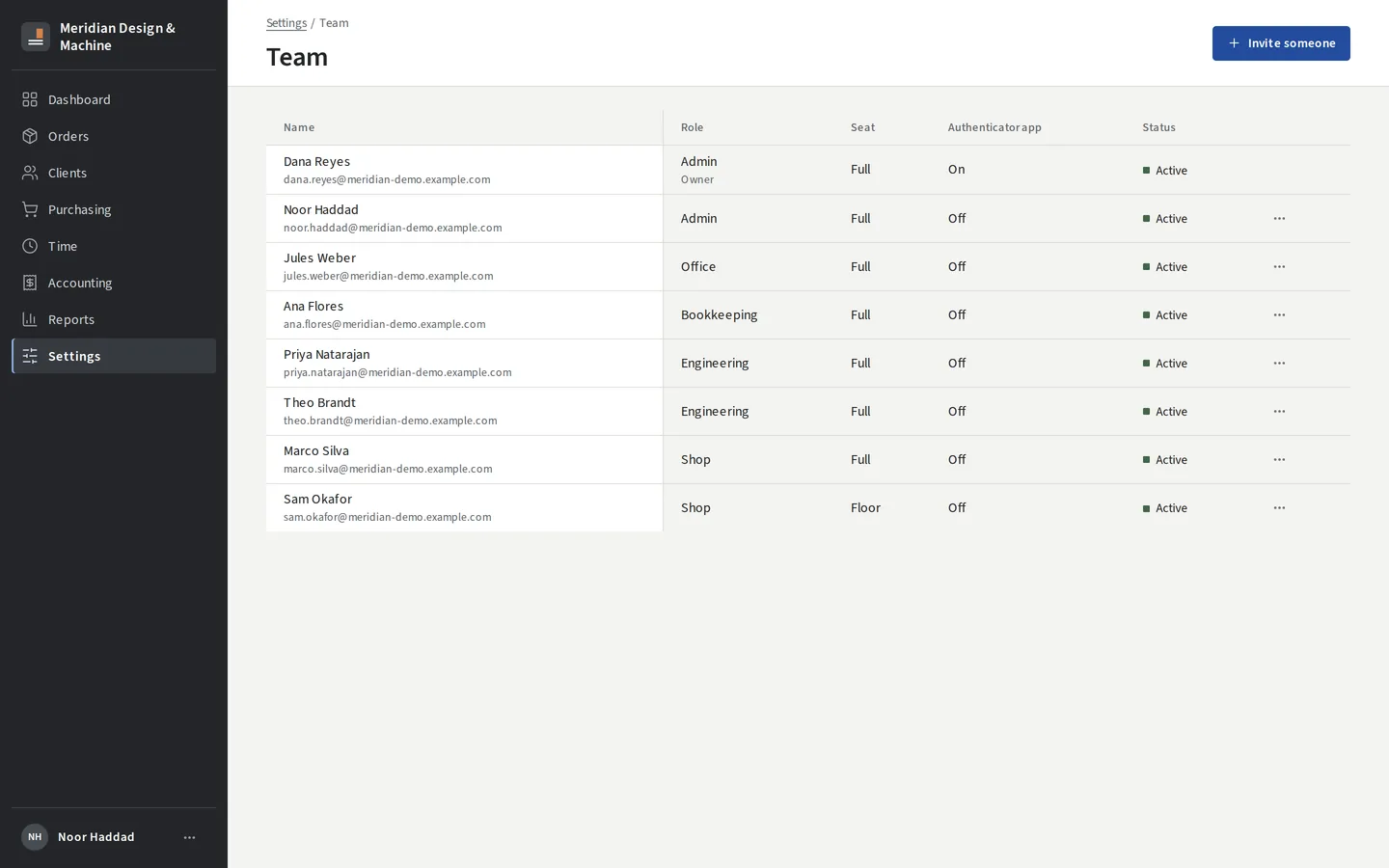This screenshot has width=1389, height=868.
Task: Open row actions menu for Theo Brandt
Action: (x=1279, y=412)
